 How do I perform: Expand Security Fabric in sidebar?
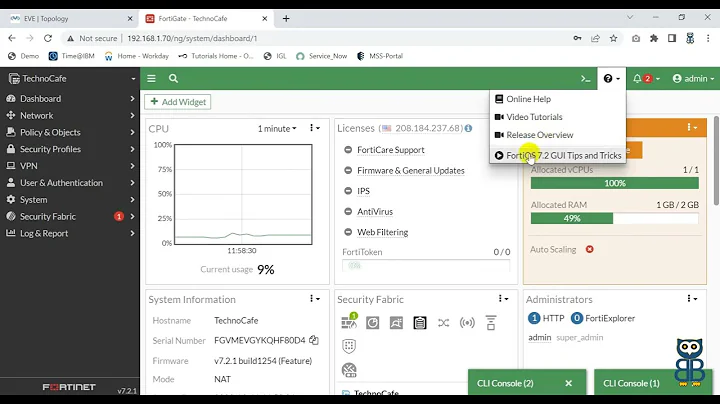click(x=70, y=217)
